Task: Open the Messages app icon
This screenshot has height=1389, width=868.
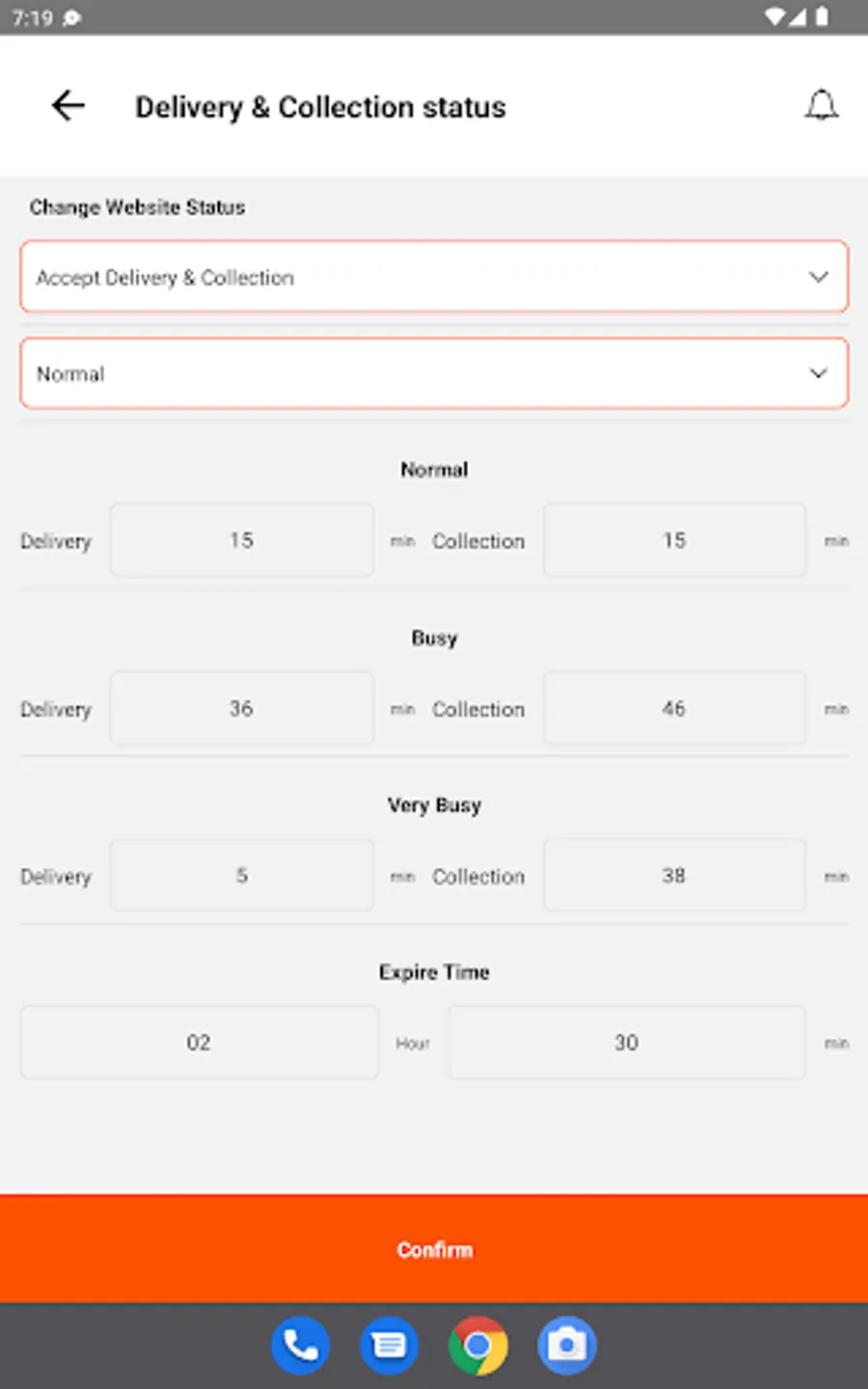Action: click(389, 1345)
